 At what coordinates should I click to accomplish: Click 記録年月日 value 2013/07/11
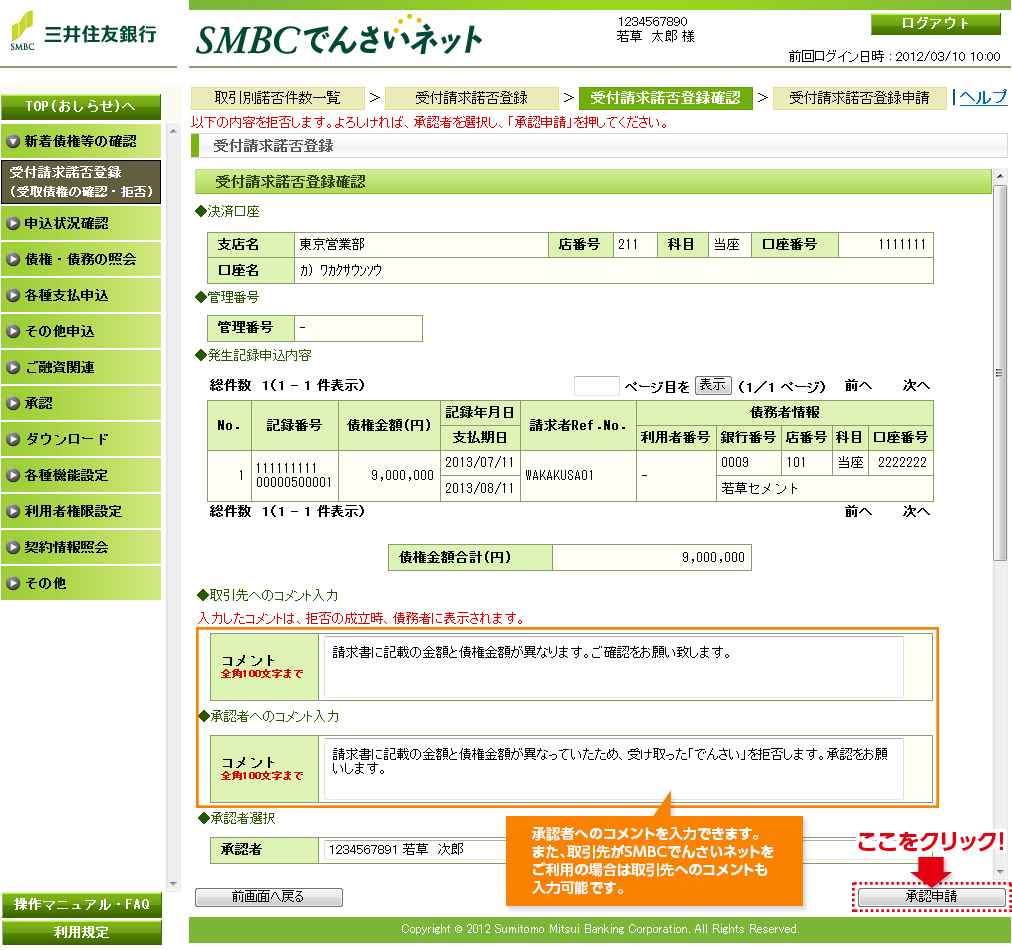[x=479, y=463]
